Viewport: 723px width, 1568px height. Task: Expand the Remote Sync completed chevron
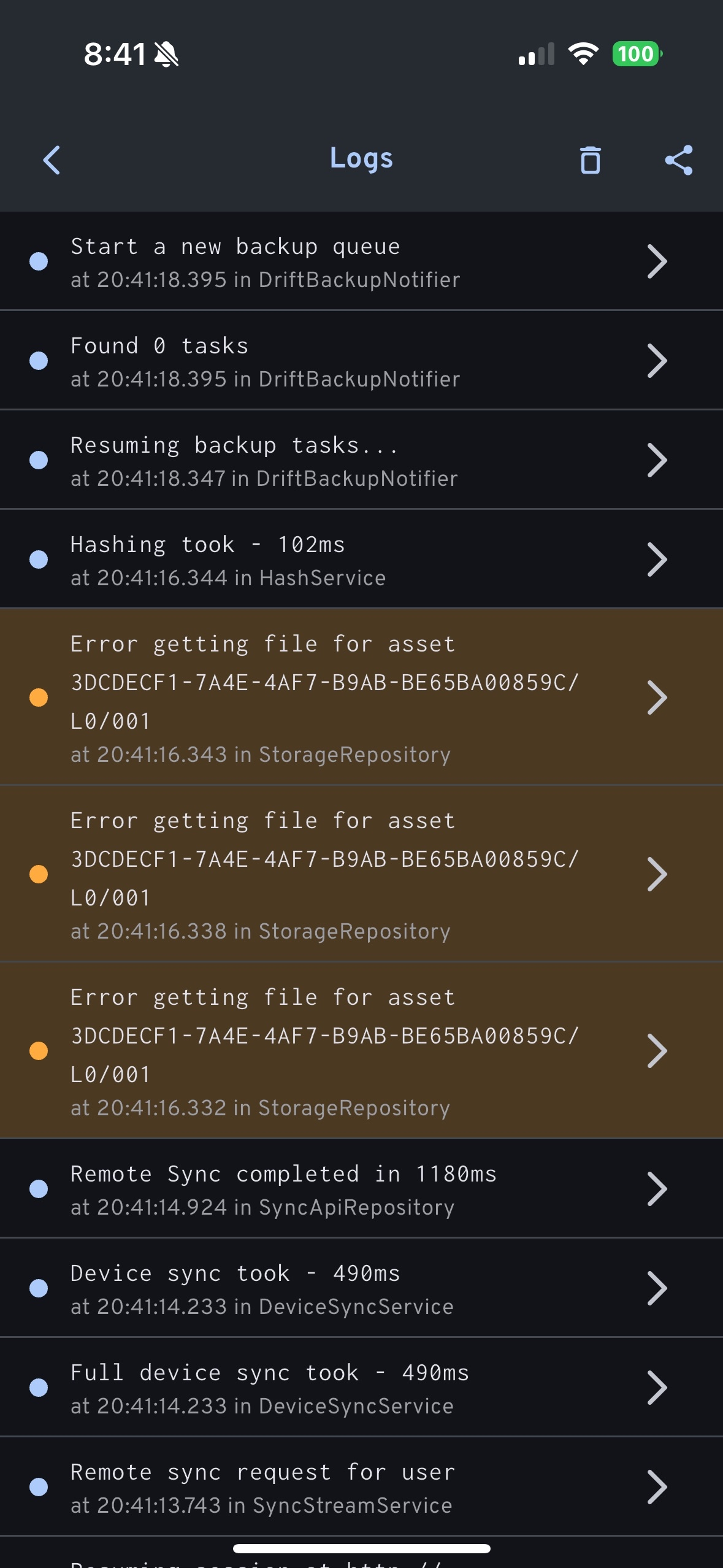pyautogui.click(x=657, y=1189)
